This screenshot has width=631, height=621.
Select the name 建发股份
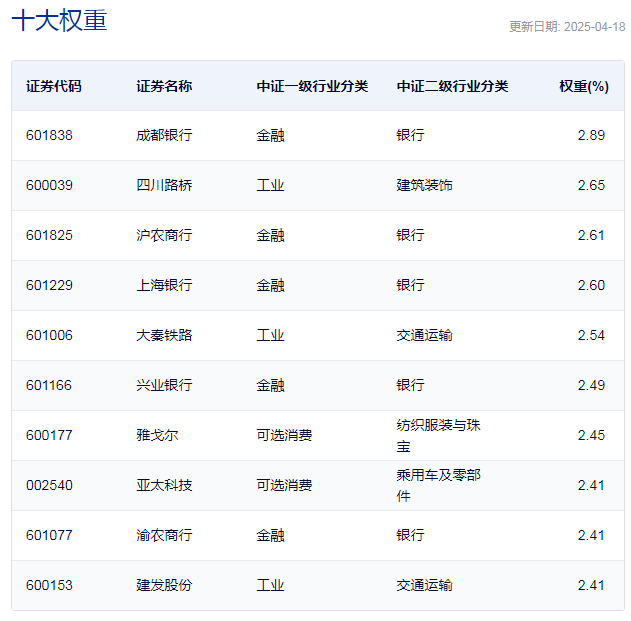click(164, 585)
